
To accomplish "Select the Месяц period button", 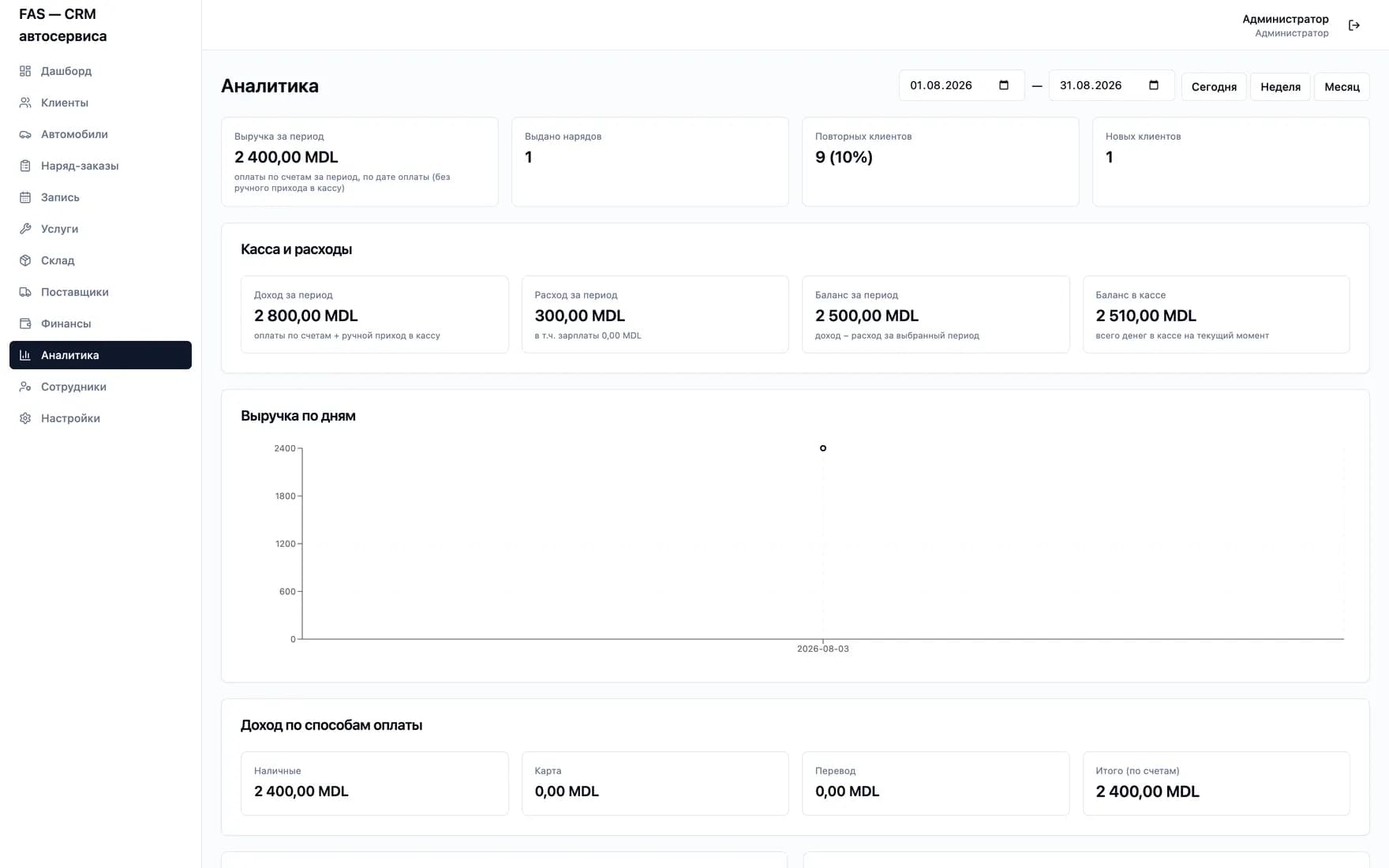I will coord(1342,87).
